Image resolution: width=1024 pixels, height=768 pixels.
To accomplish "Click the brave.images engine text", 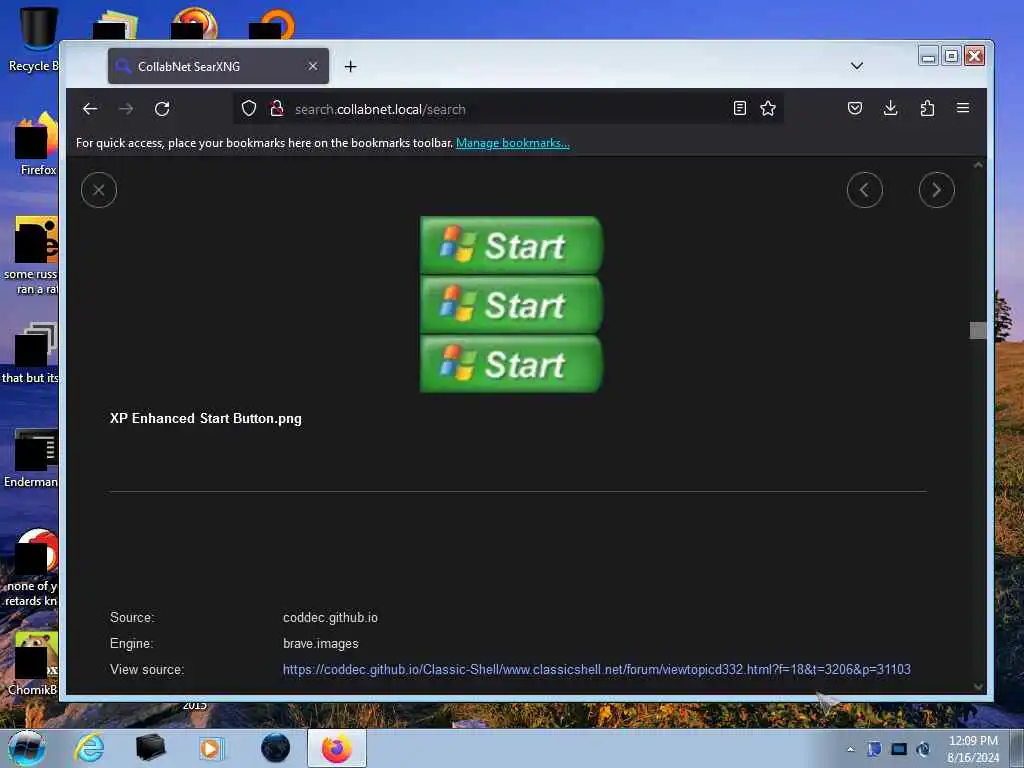I will point(321,644).
